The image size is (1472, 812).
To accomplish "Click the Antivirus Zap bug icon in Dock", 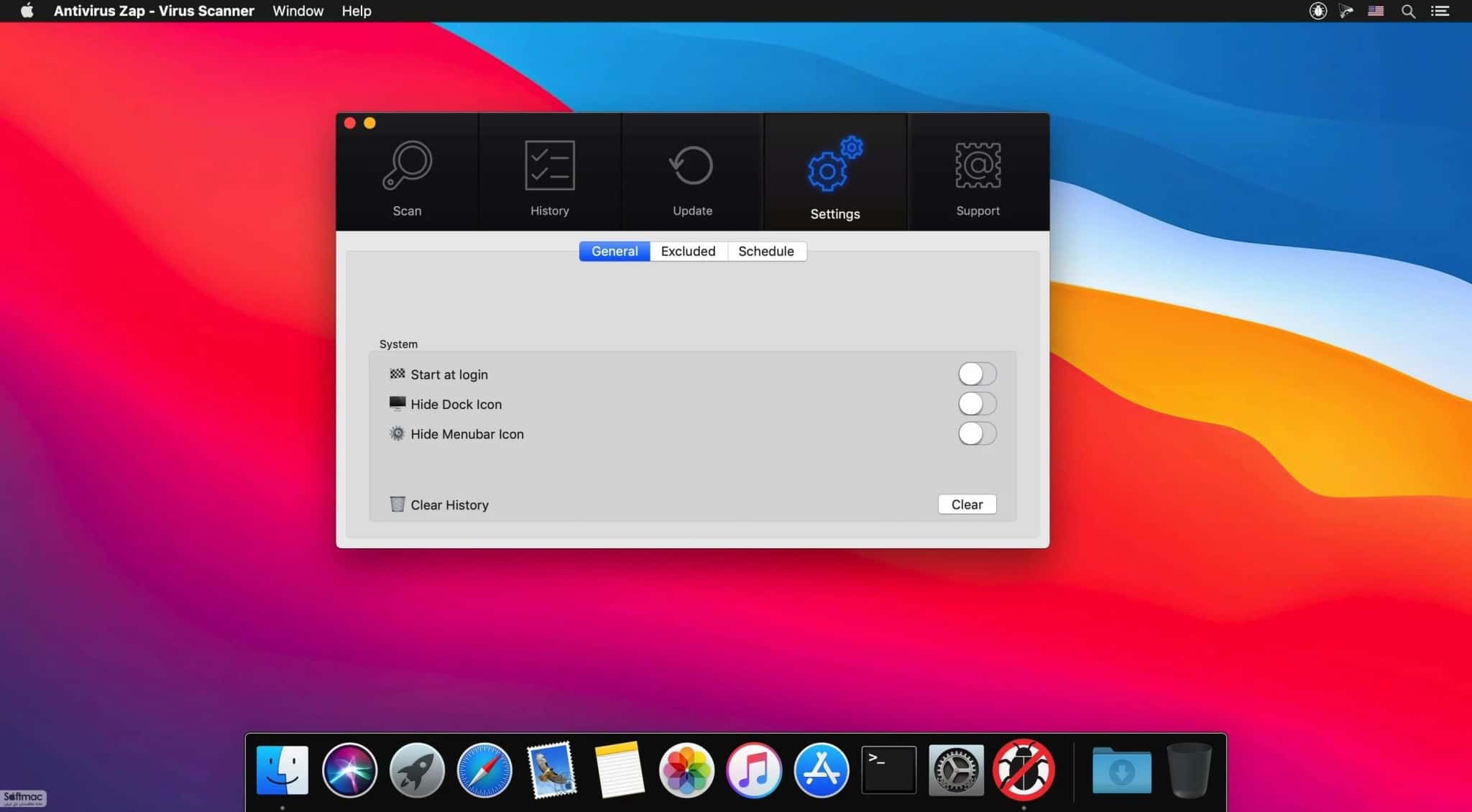I will click(x=1023, y=770).
